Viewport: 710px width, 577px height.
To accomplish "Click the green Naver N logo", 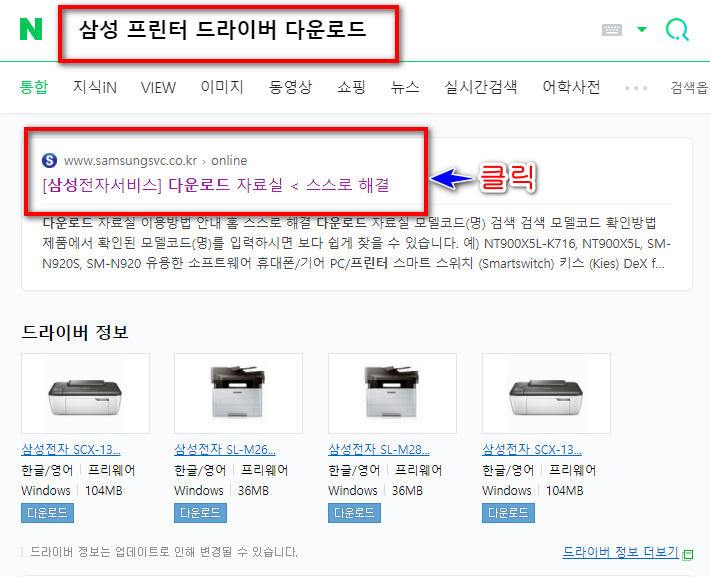I will click(31, 29).
